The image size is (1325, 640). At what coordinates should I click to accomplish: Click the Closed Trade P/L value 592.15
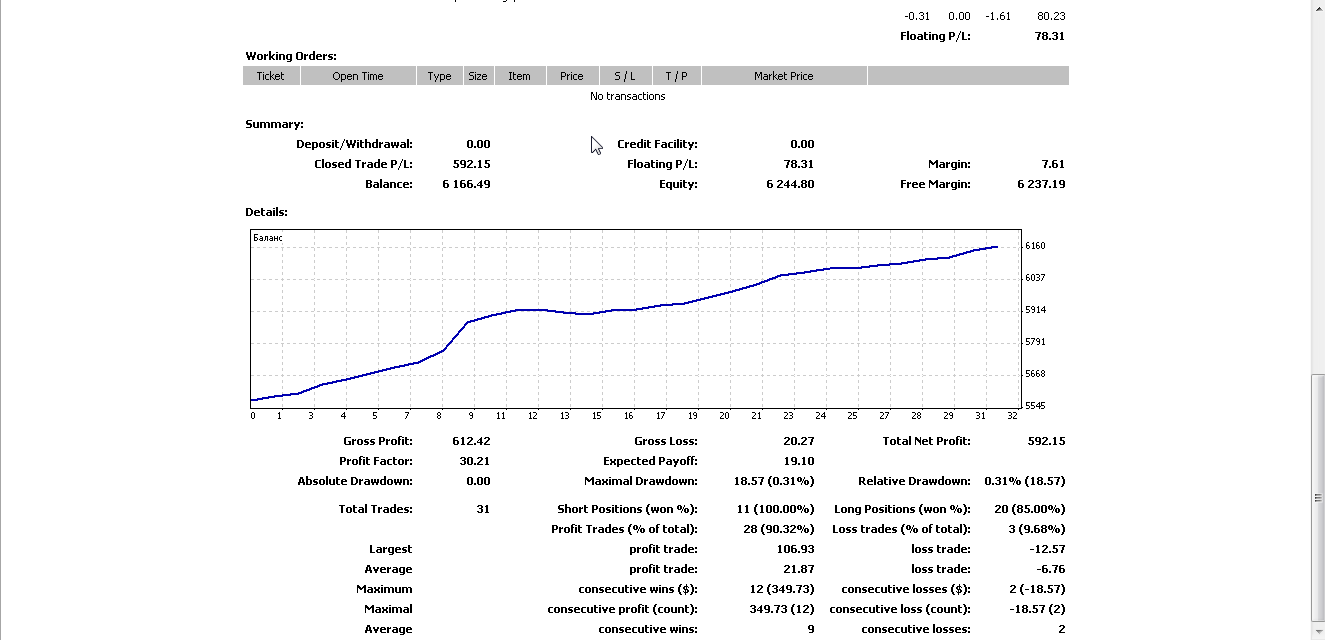click(x=471, y=164)
